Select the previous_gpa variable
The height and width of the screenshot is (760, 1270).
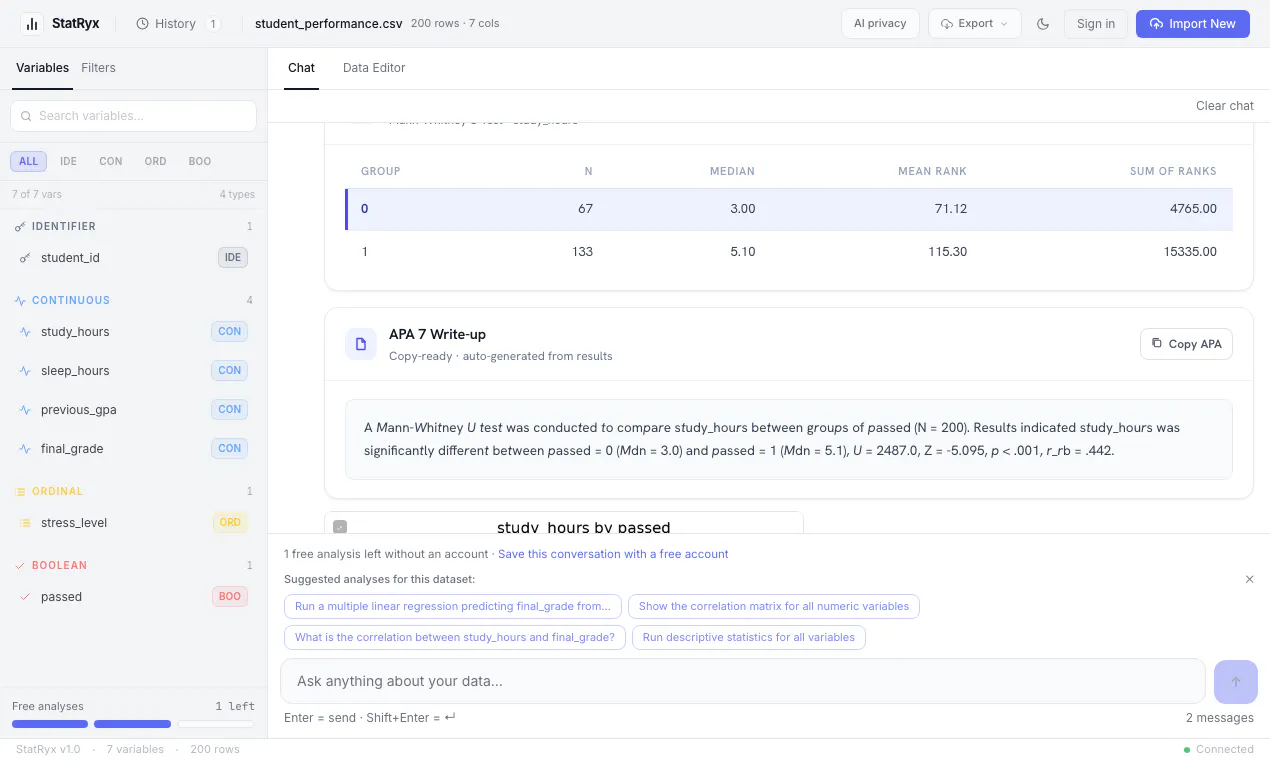(133, 409)
